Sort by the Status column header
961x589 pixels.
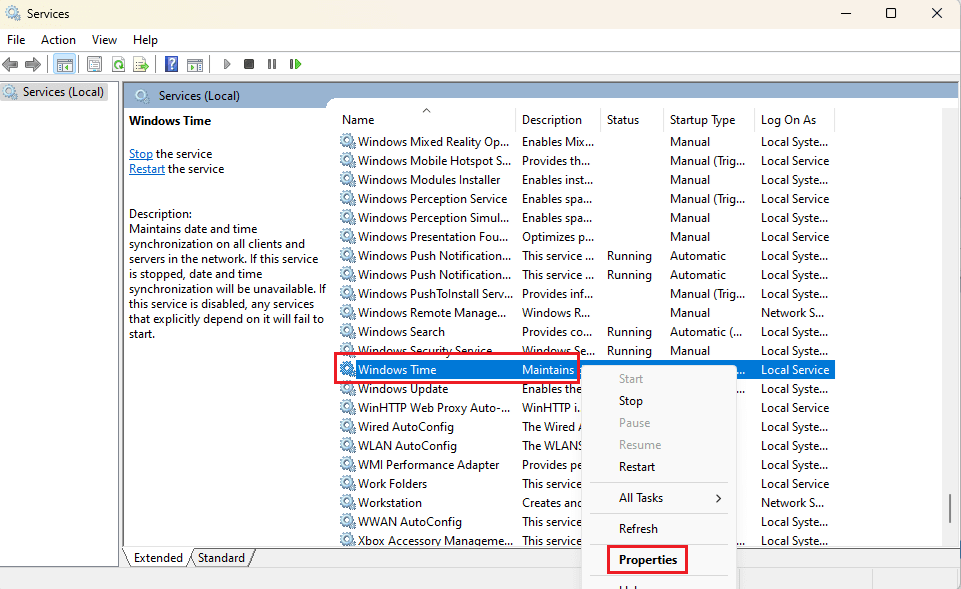pyautogui.click(x=632, y=120)
